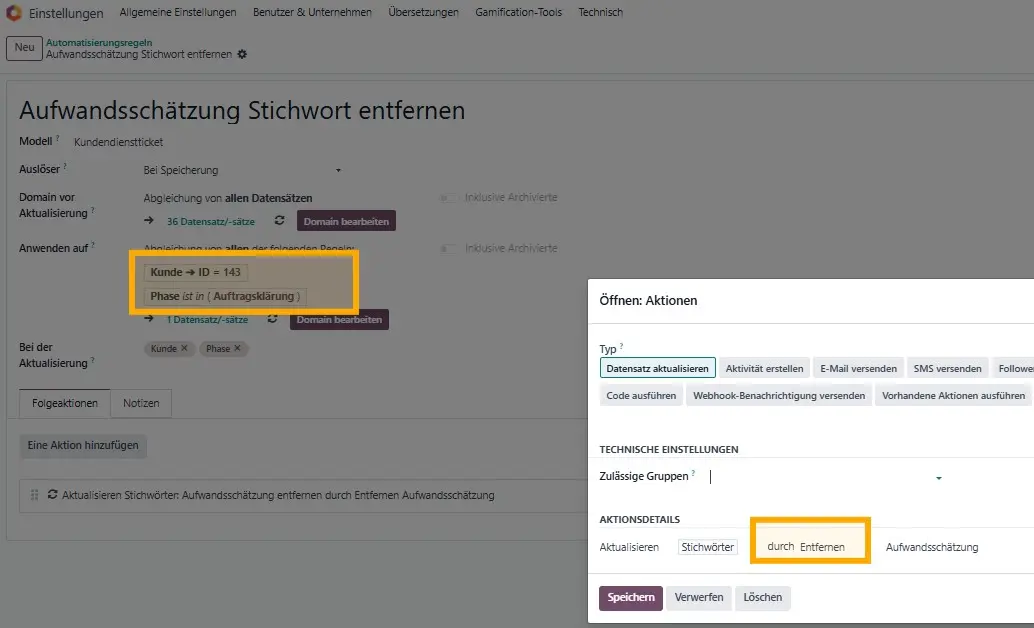1034x628 pixels.
Task: Open the Auslöser dropdown
Action: coord(242,170)
